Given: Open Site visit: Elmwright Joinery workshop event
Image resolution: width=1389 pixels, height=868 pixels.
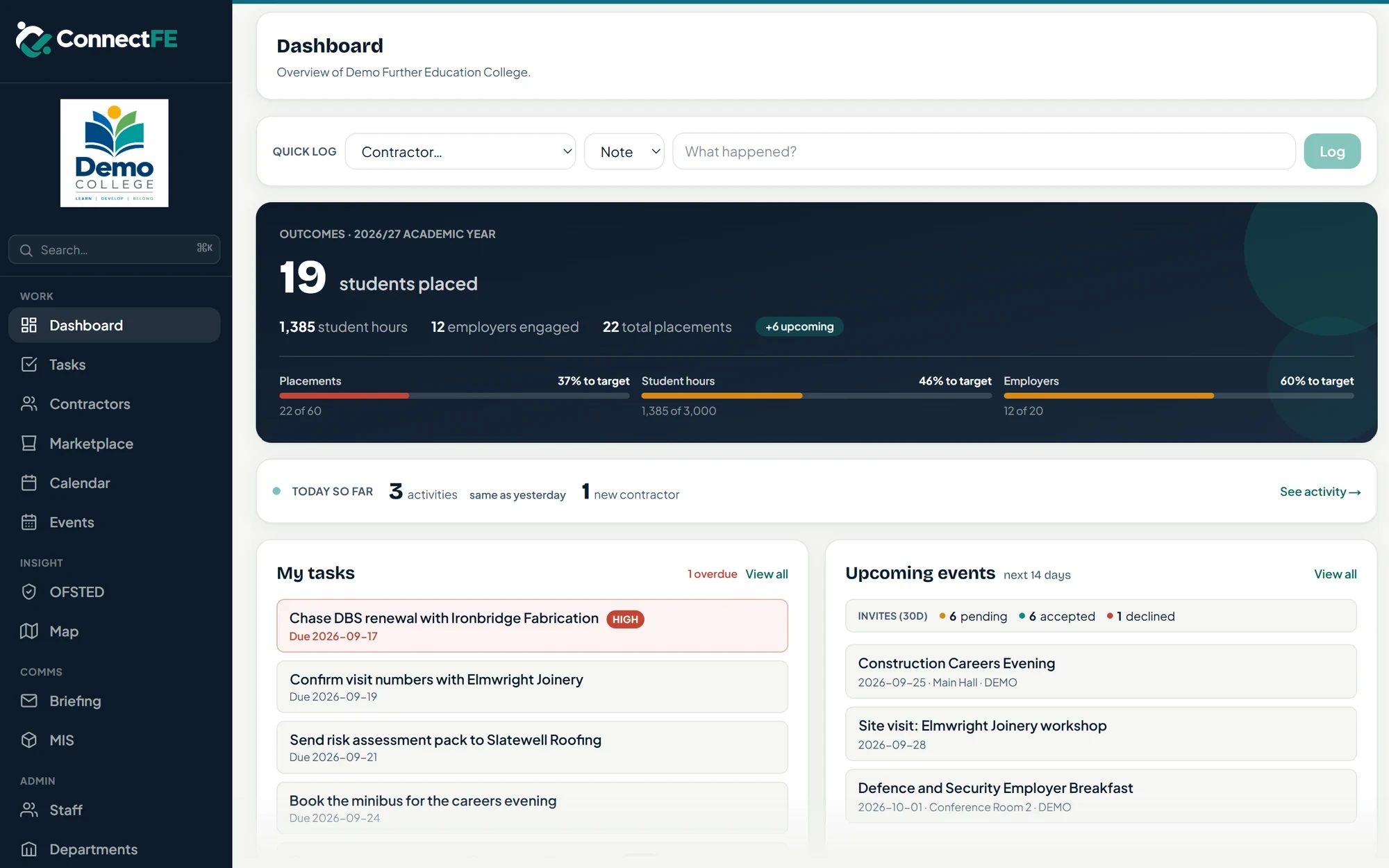Looking at the screenshot, I should click(x=1101, y=734).
